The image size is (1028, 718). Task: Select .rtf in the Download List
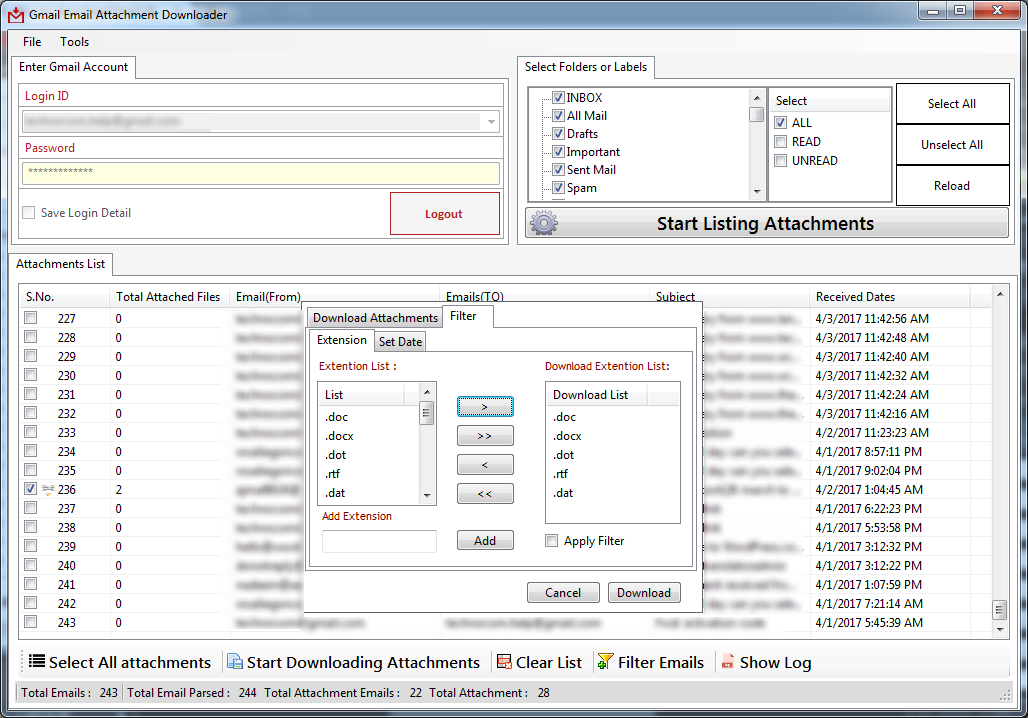click(x=561, y=473)
